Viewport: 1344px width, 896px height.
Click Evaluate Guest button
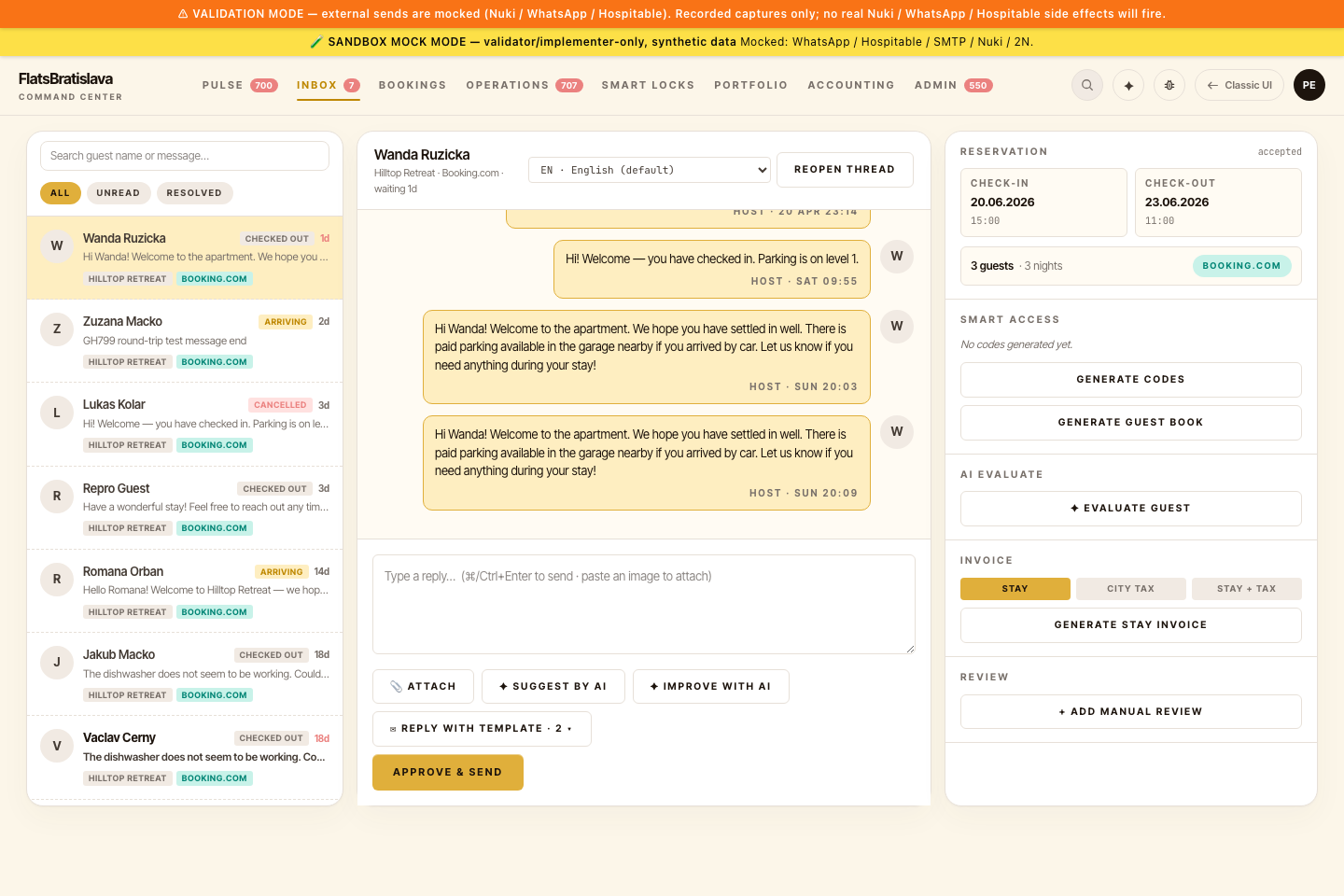(1131, 509)
